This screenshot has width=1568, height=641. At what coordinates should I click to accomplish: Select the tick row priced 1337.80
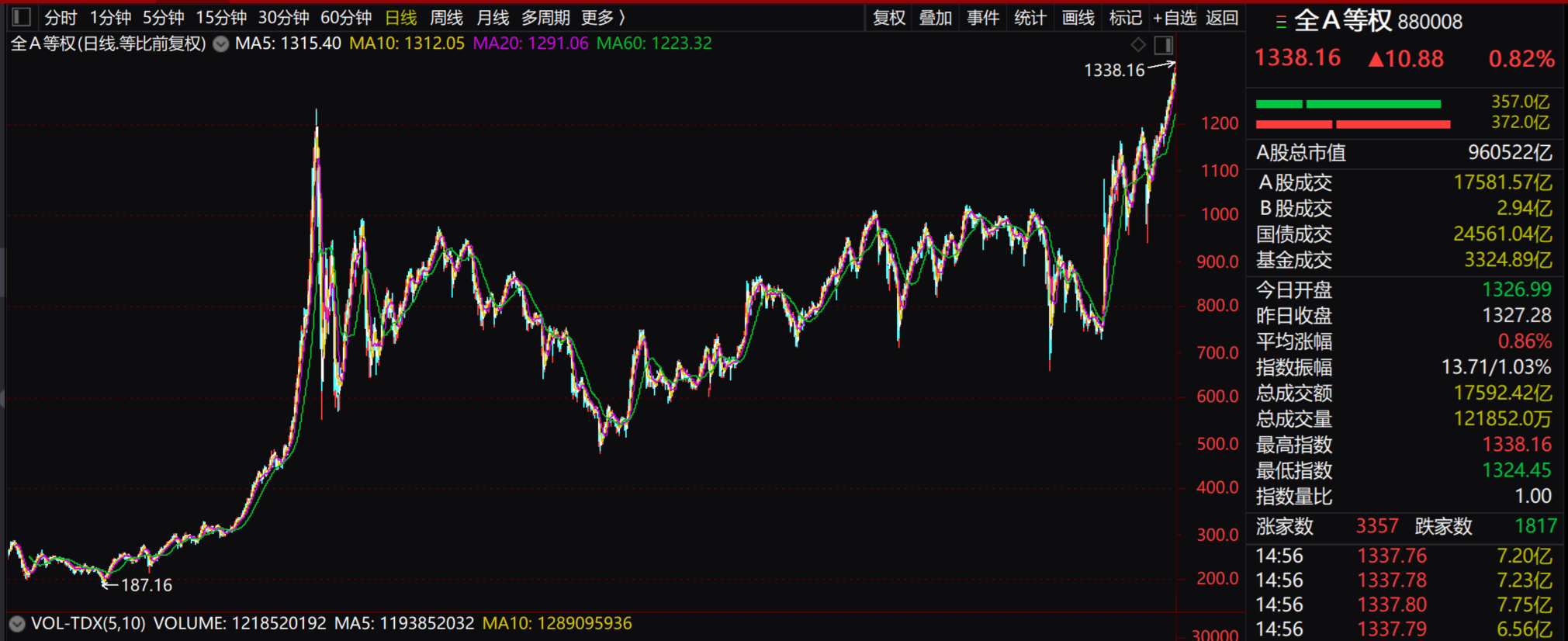coord(1404,605)
